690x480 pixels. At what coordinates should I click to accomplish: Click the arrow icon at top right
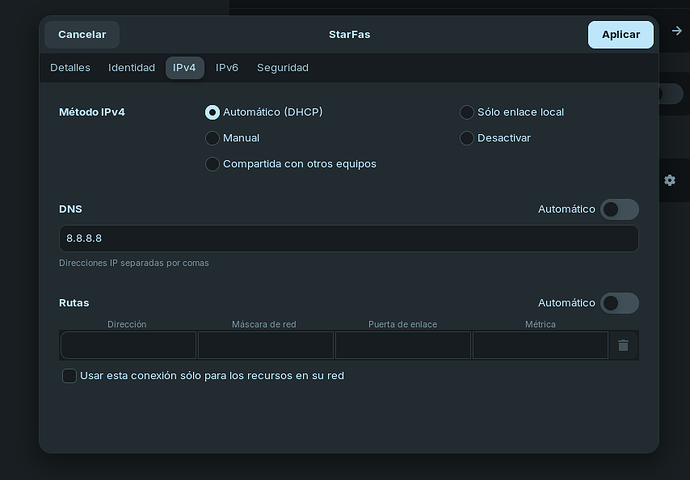(676, 32)
